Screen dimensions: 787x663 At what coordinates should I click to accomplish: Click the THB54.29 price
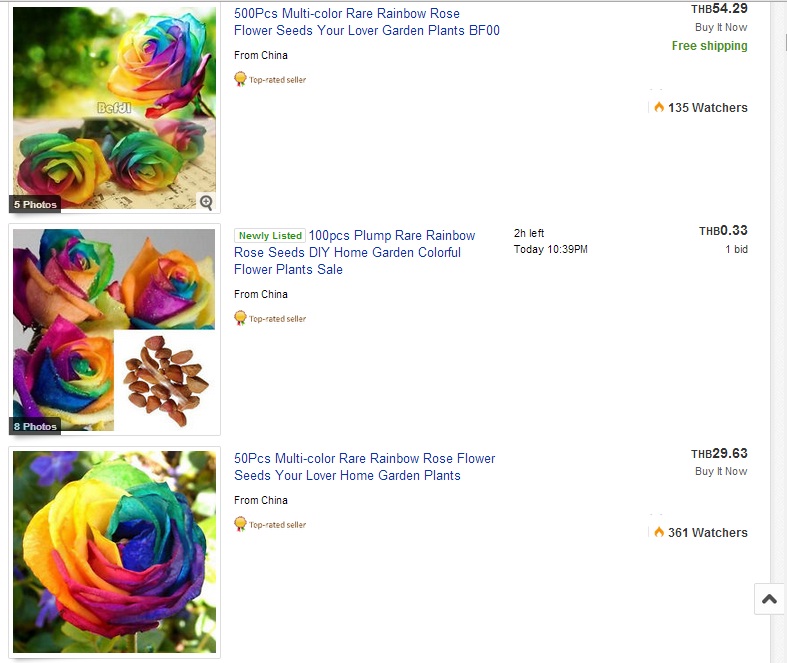coord(719,8)
